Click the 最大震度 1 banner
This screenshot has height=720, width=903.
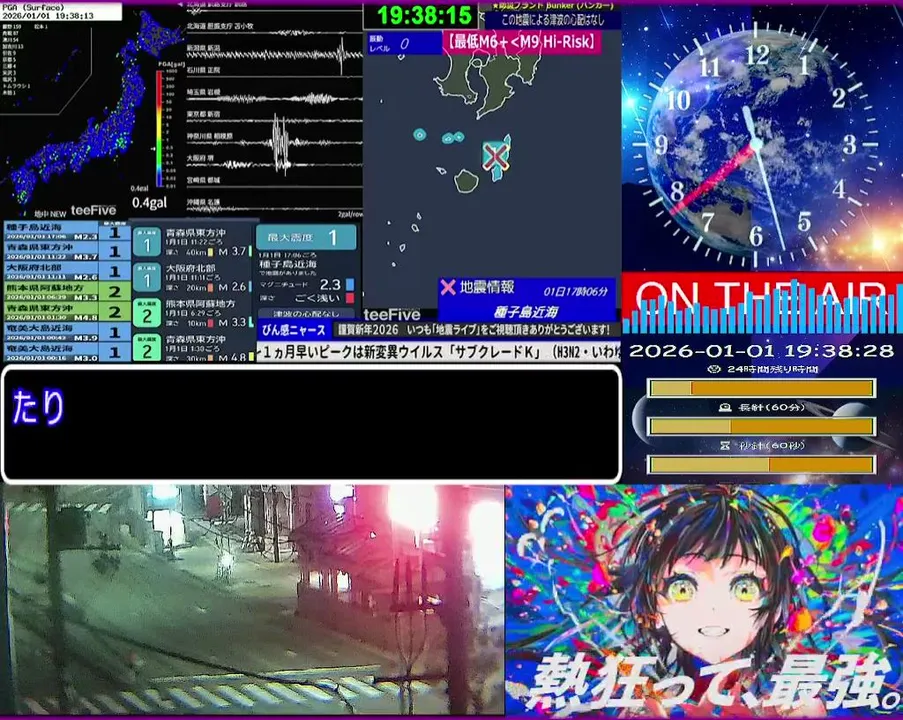click(306, 237)
